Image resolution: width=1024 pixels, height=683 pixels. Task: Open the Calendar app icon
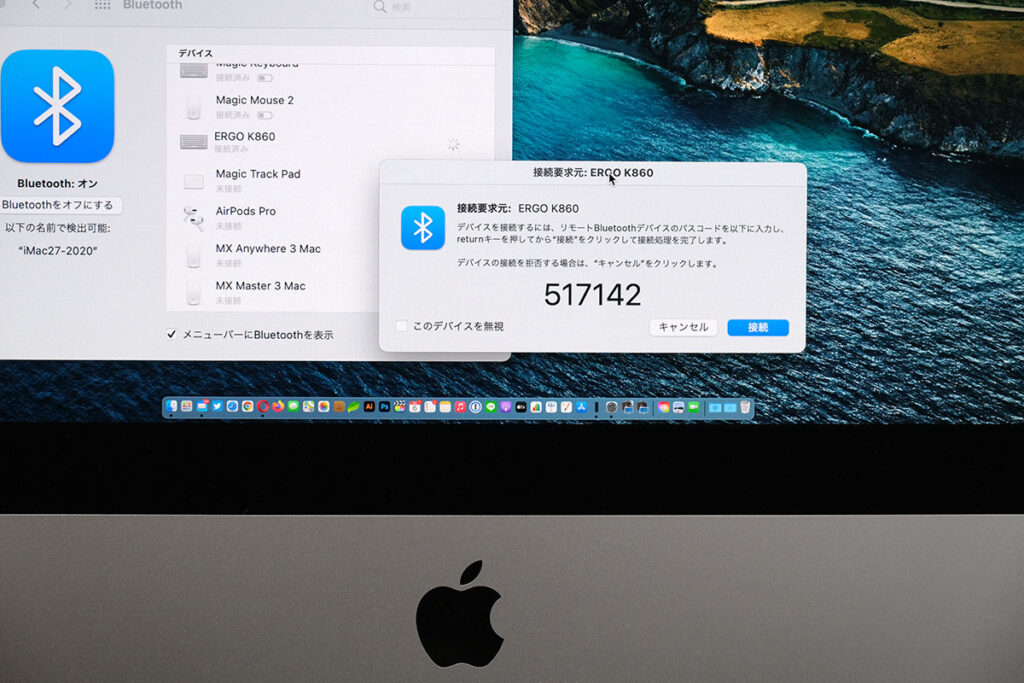[415, 406]
